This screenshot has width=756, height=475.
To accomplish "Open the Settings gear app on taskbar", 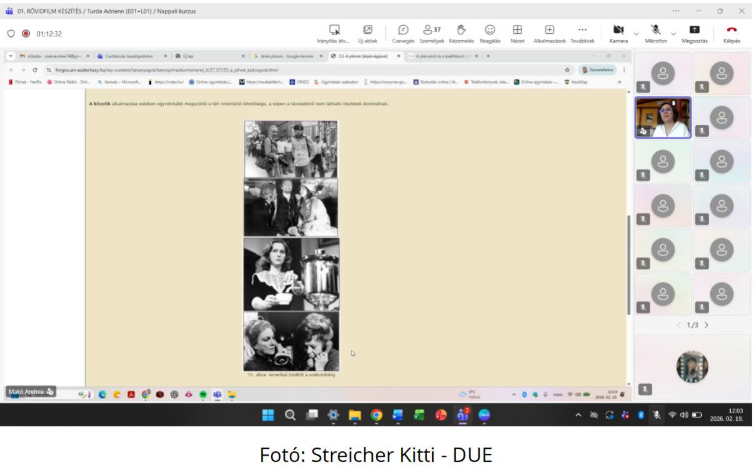I will [x=333, y=415].
